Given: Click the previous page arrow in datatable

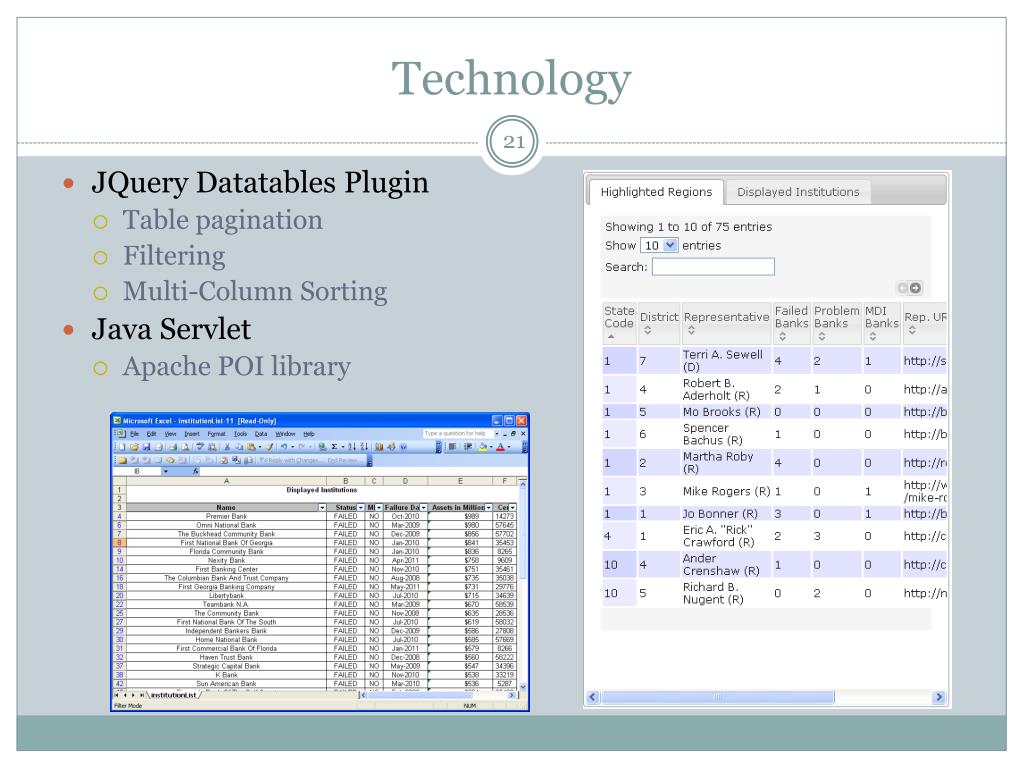Looking at the screenshot, I should (903, 288).
